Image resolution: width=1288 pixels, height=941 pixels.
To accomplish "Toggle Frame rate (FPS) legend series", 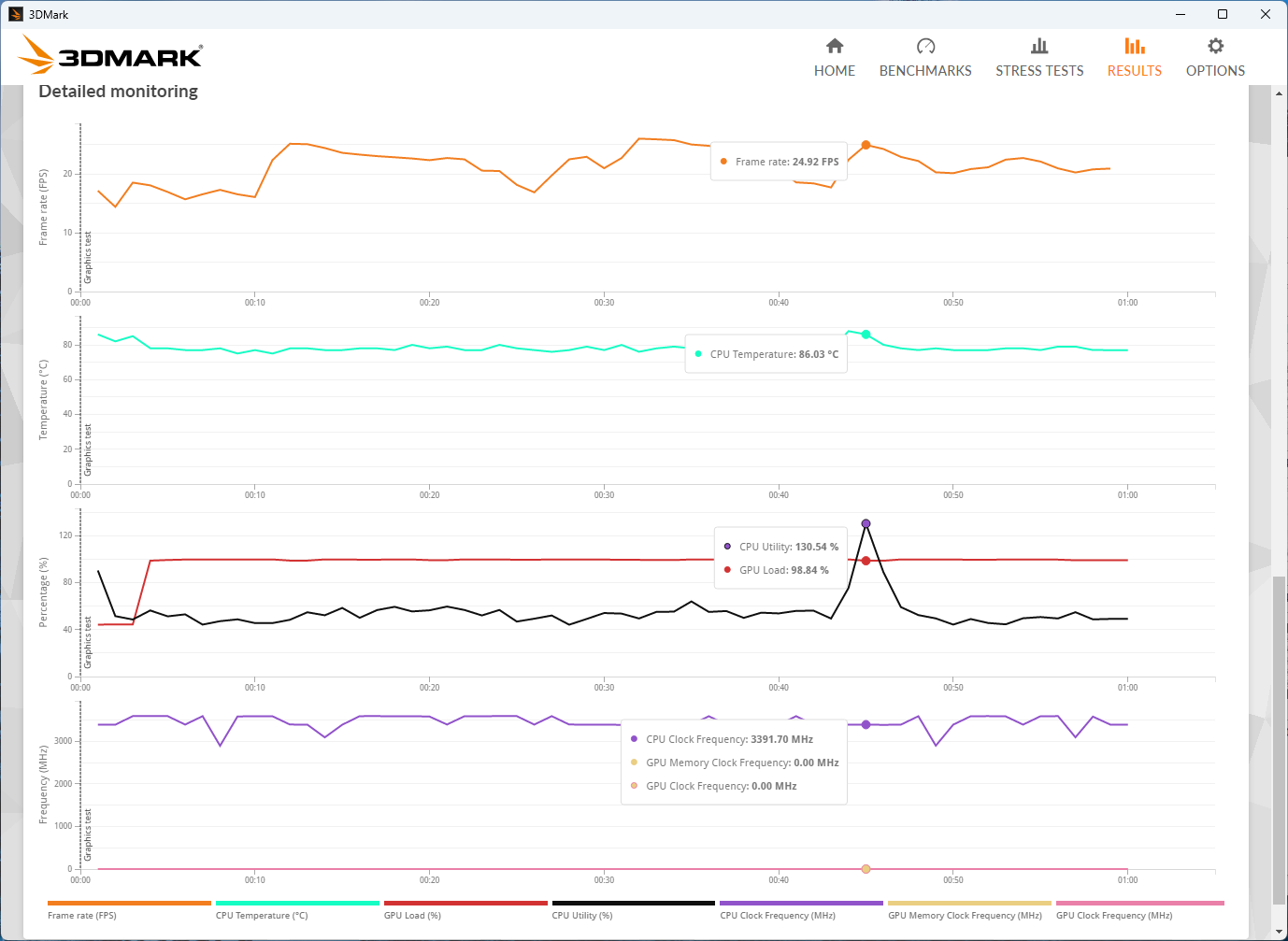I will (x=129, y=904).
